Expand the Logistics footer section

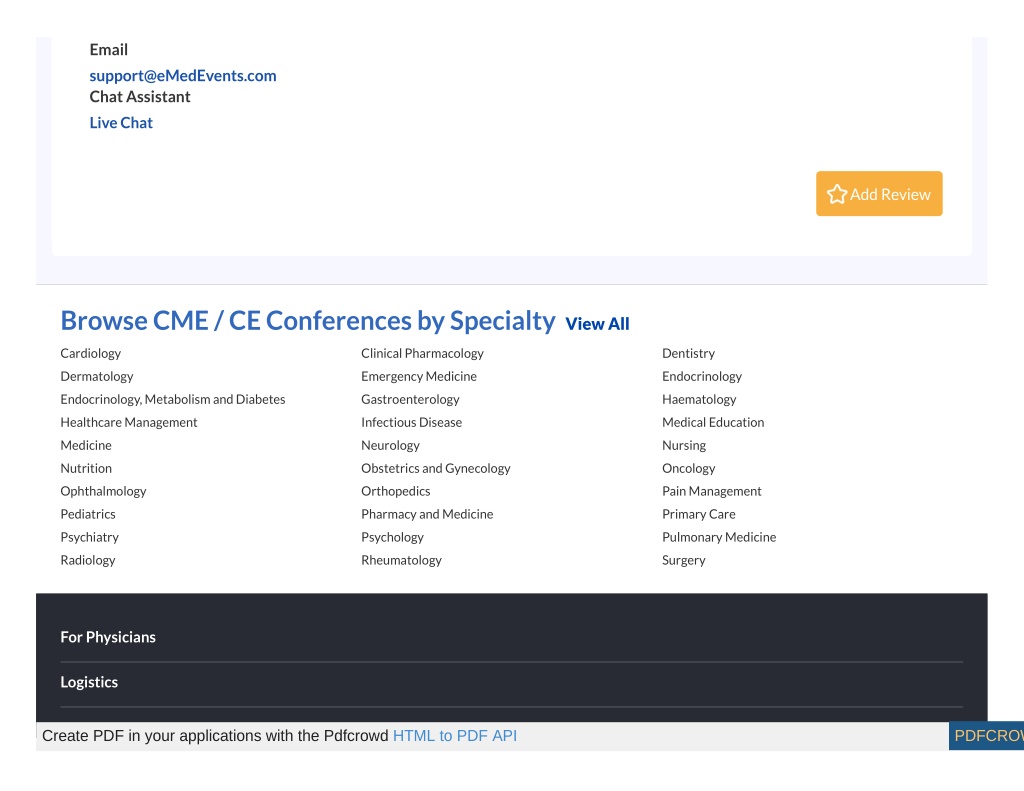click(x=89, y=682)
